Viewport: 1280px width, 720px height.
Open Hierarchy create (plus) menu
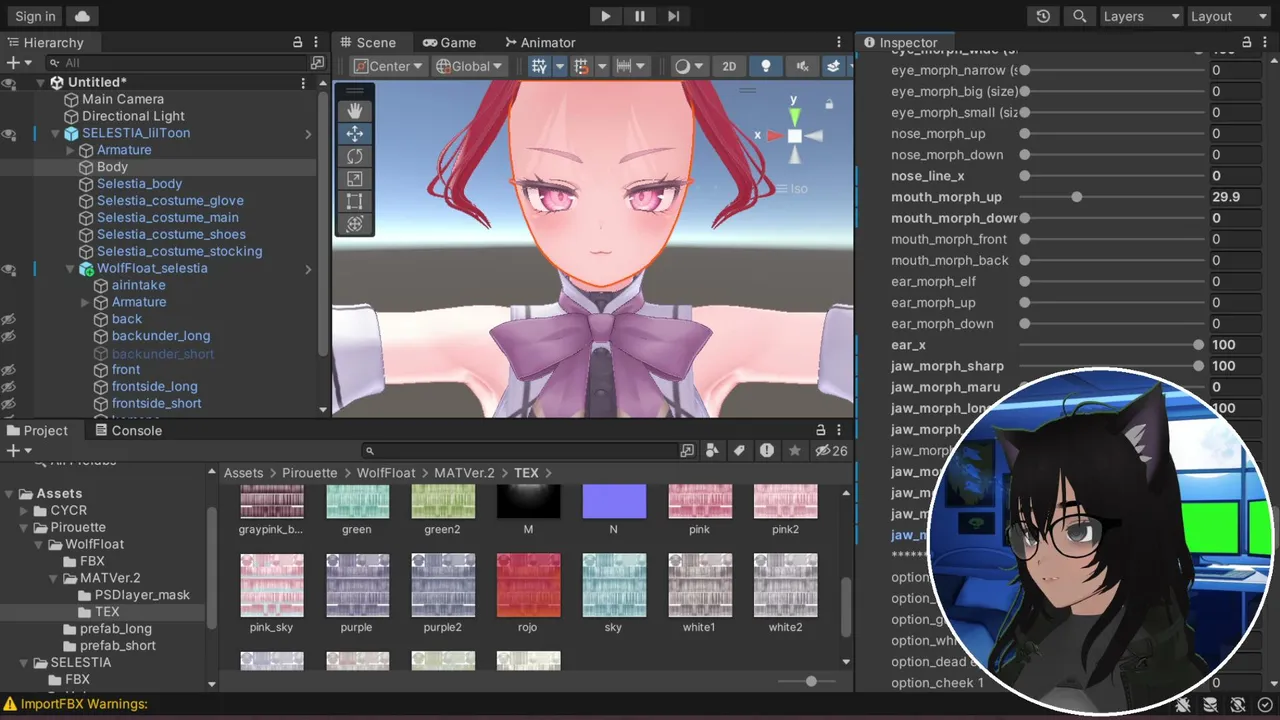(18, 62)
